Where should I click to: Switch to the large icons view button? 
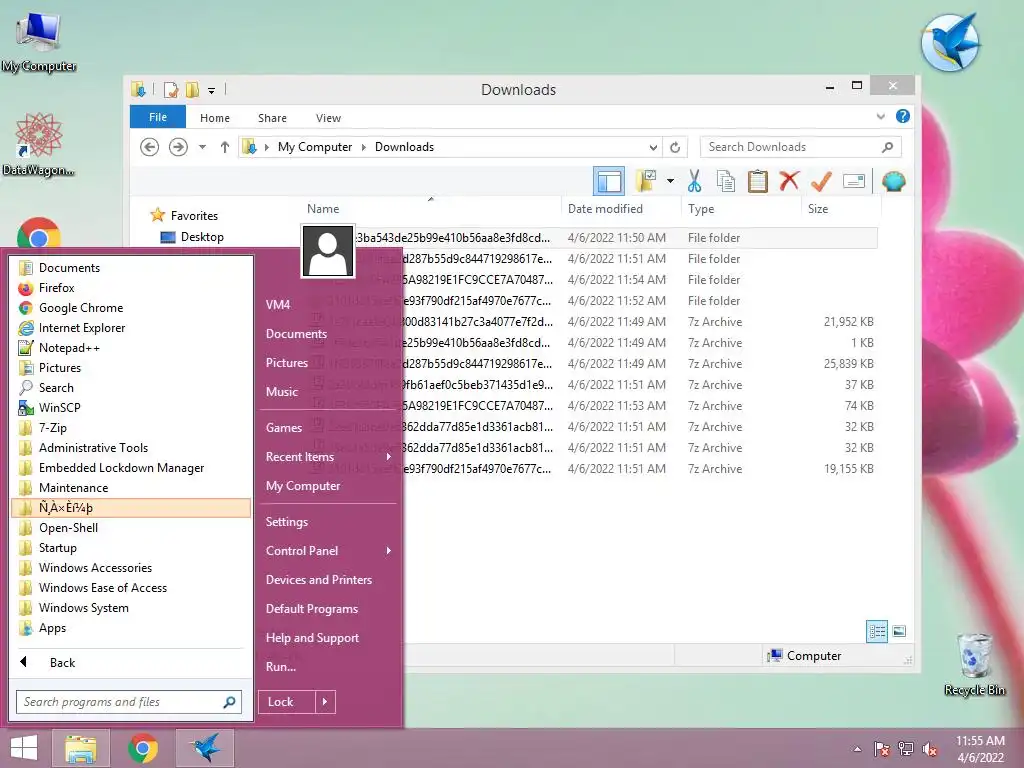[899, 632]
